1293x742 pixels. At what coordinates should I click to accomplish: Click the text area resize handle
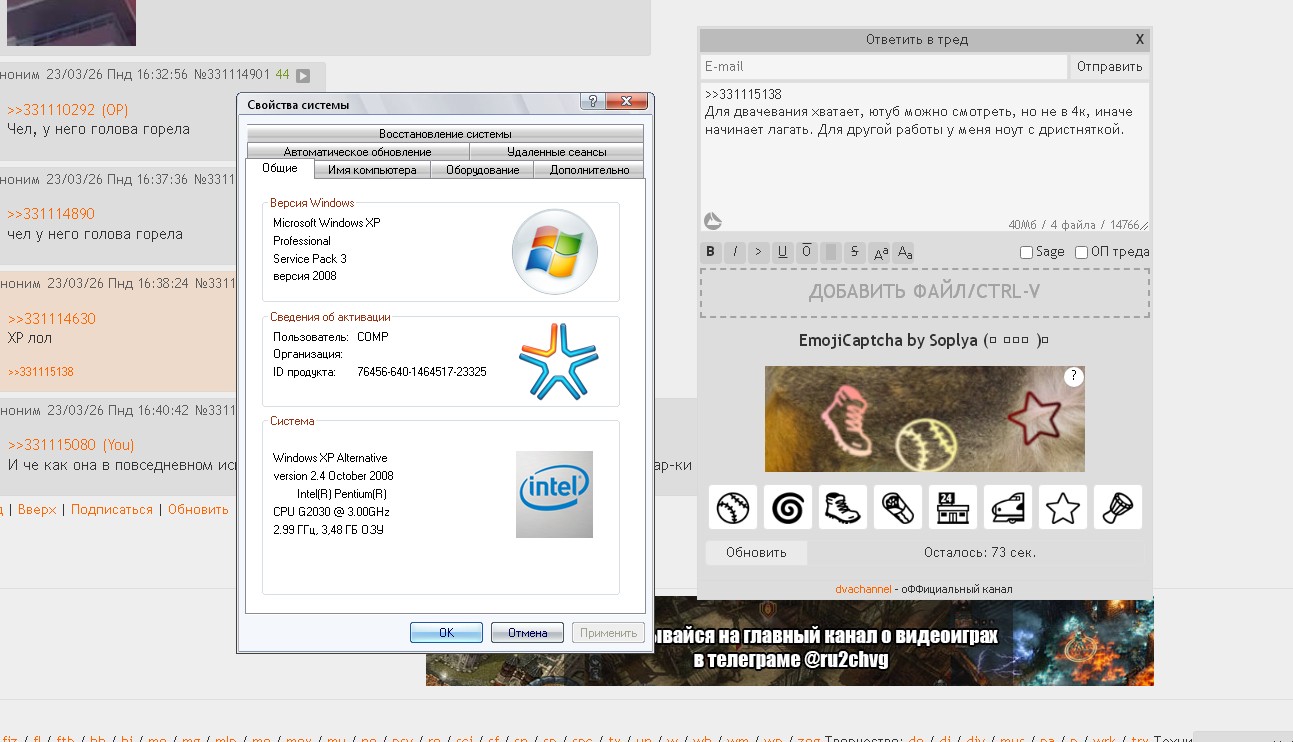point(1144,226)
